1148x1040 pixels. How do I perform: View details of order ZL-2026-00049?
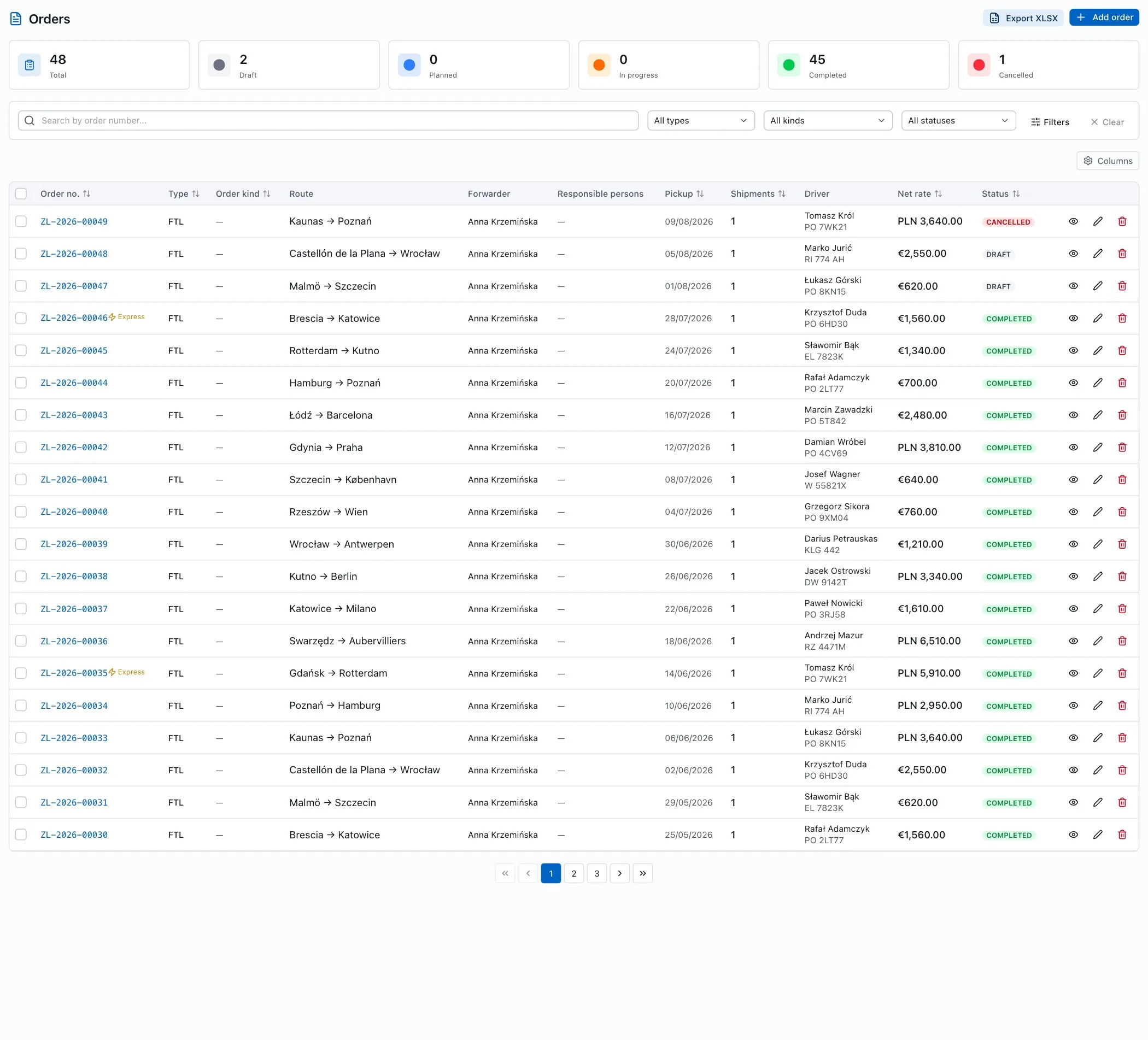(1073, 221)
